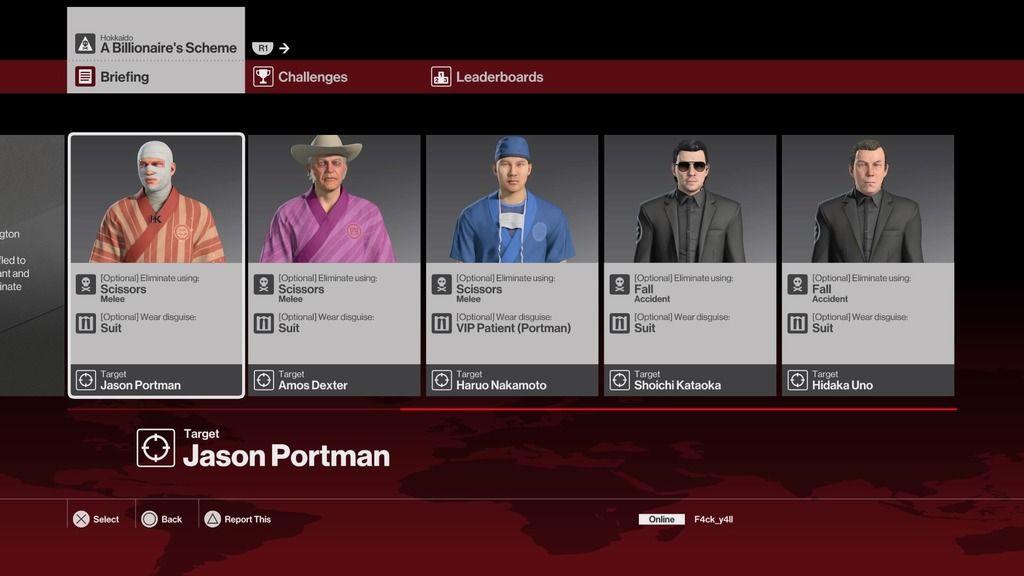Click the Haruo Nakamoto target name label

click(501, 385)
